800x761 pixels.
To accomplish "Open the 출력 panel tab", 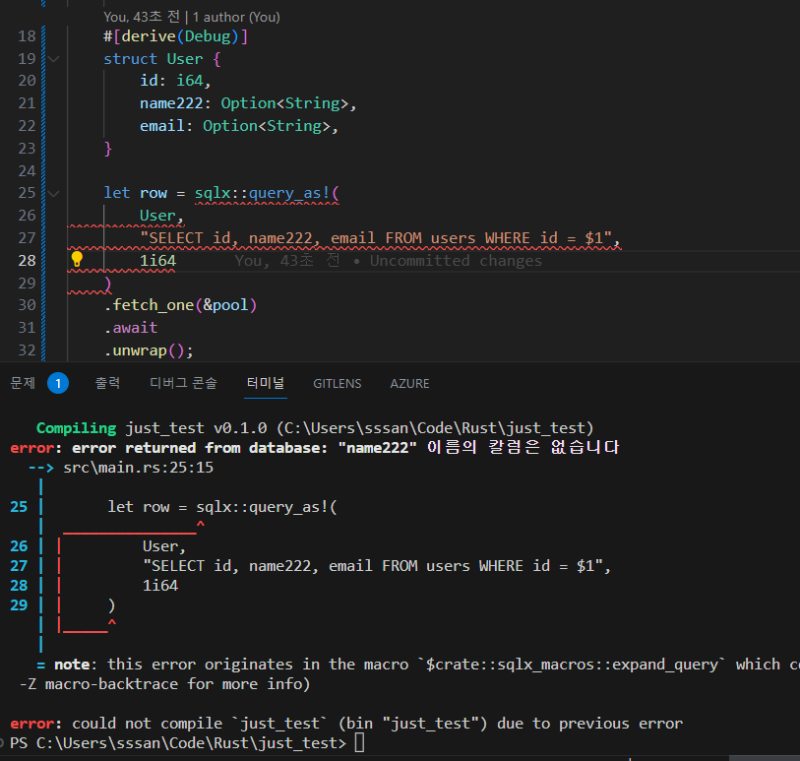I will click(108, 383).
